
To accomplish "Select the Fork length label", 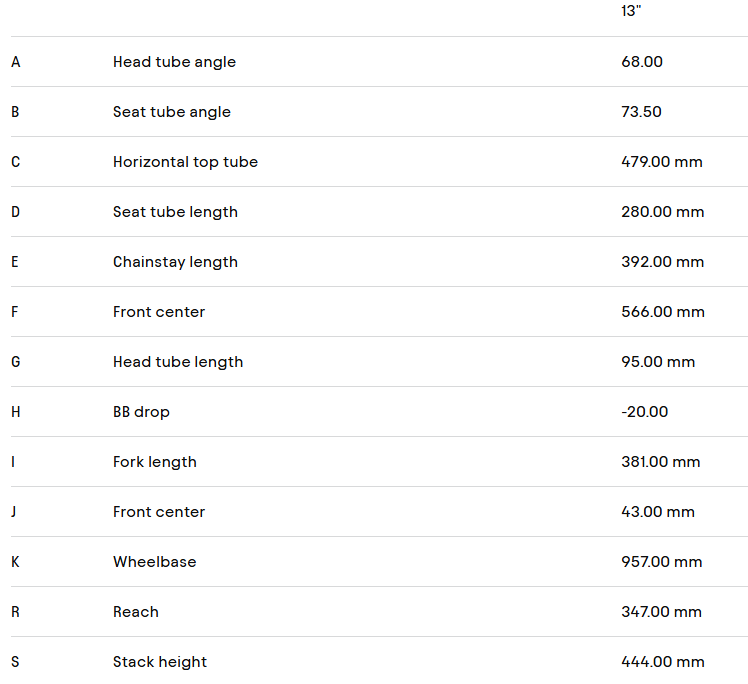I will [x=154, y=462].
